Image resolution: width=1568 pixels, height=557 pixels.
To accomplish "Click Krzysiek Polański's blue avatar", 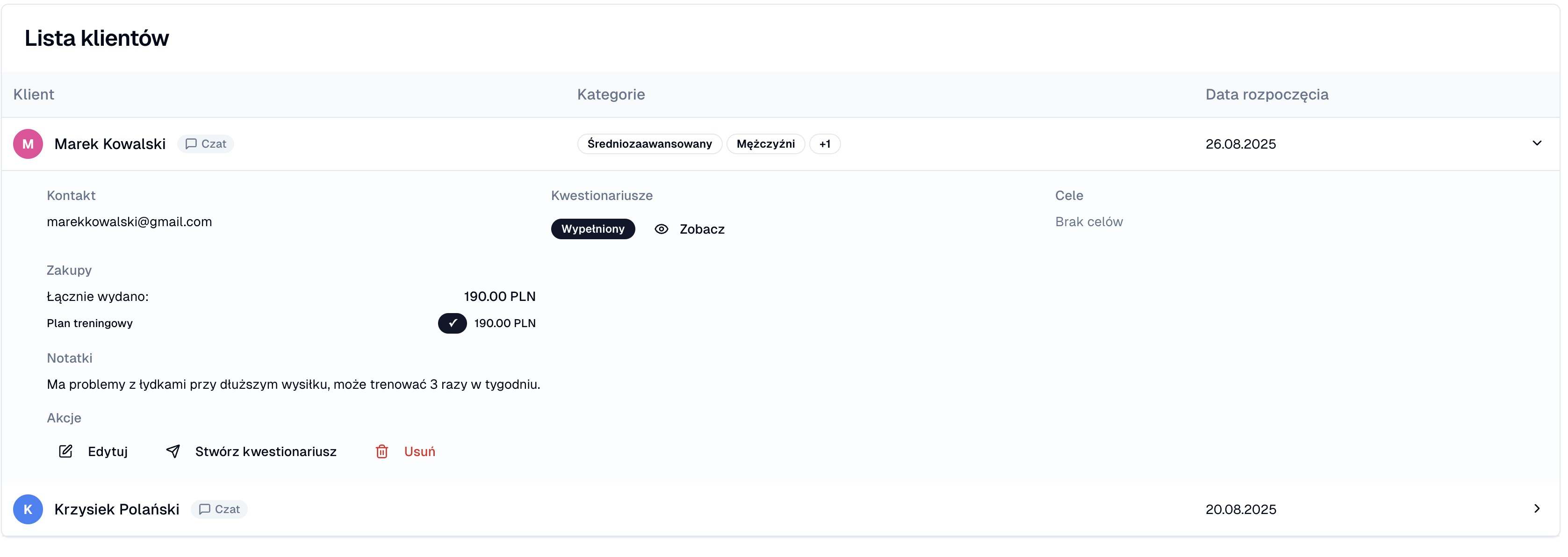I will point(28,509).
